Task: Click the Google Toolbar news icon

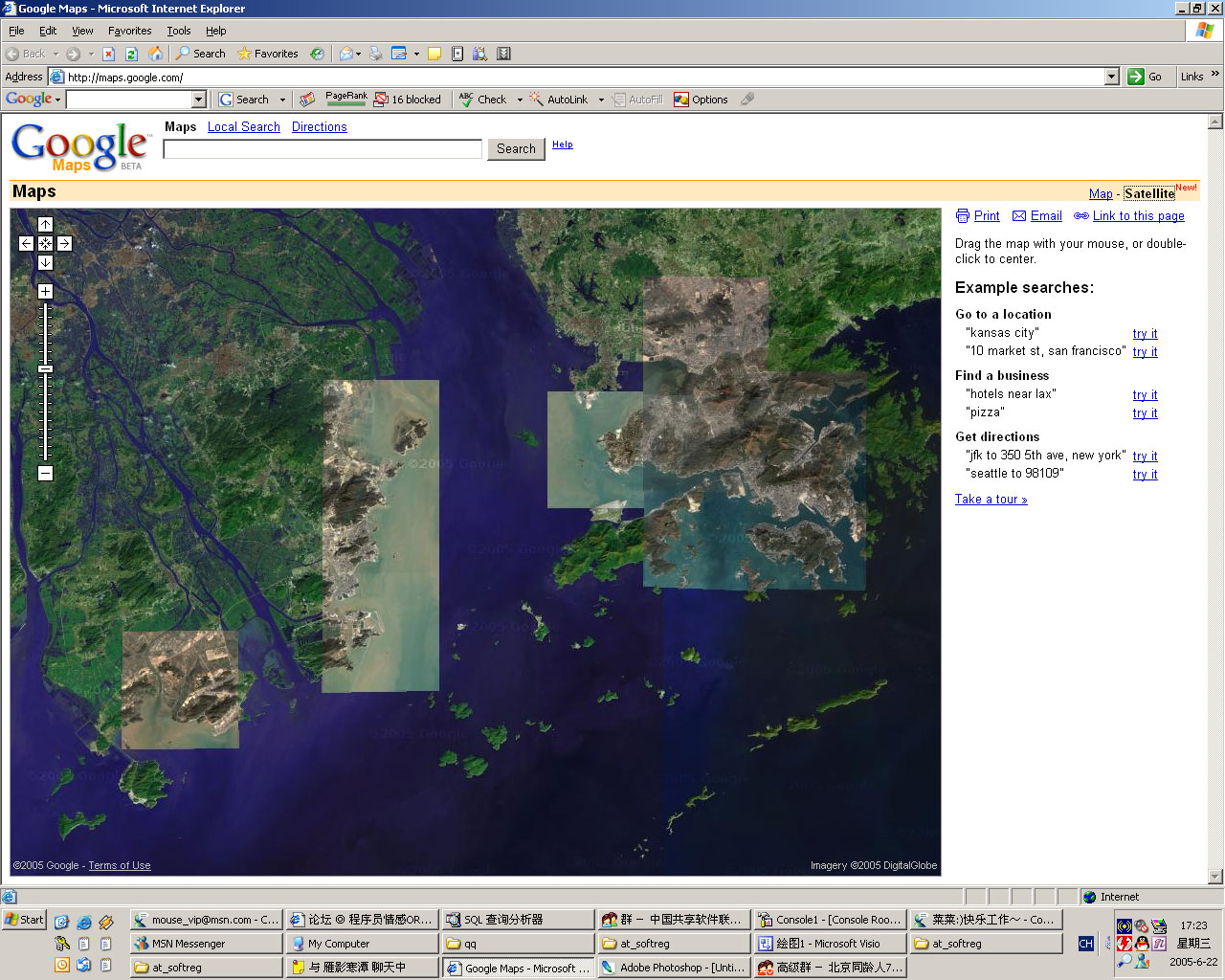Action: click(x=307, y=100)
